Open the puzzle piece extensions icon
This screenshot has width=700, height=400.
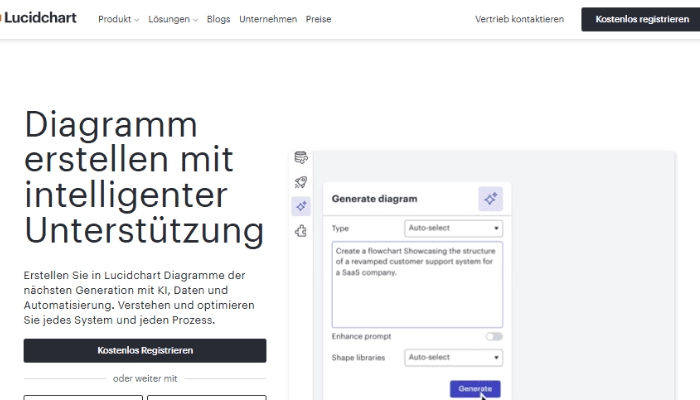pyautogui.click(x=301, y=231)
